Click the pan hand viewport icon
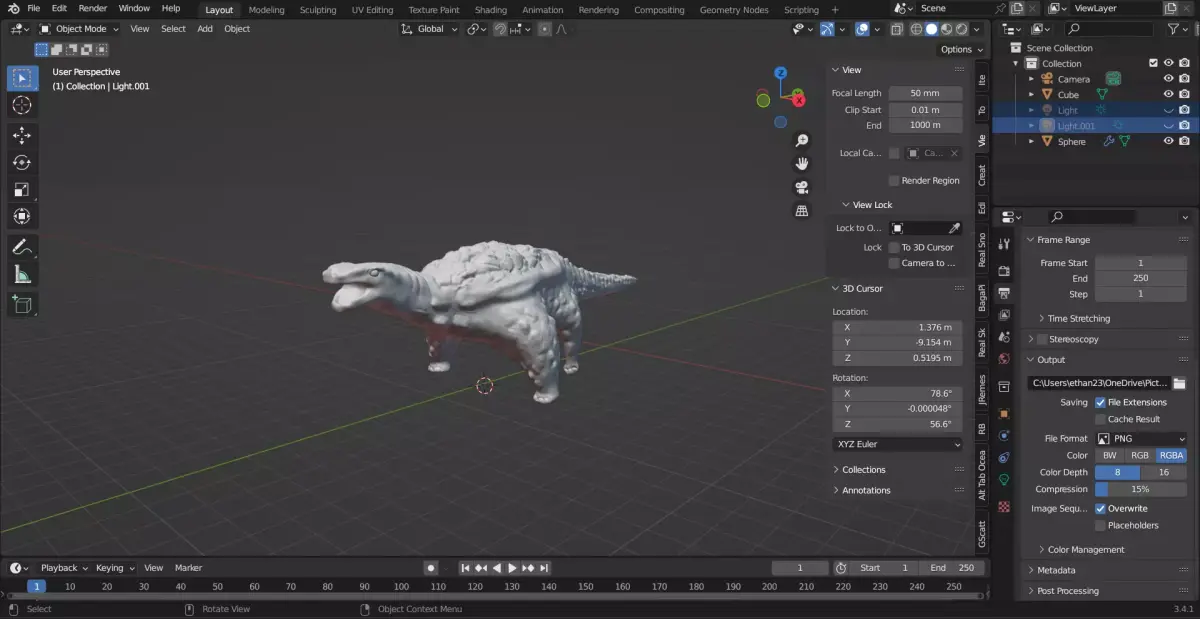Image resolution: width=1200 pixels, height=619 pixels. pyautogui.click(x=801, y=163)
